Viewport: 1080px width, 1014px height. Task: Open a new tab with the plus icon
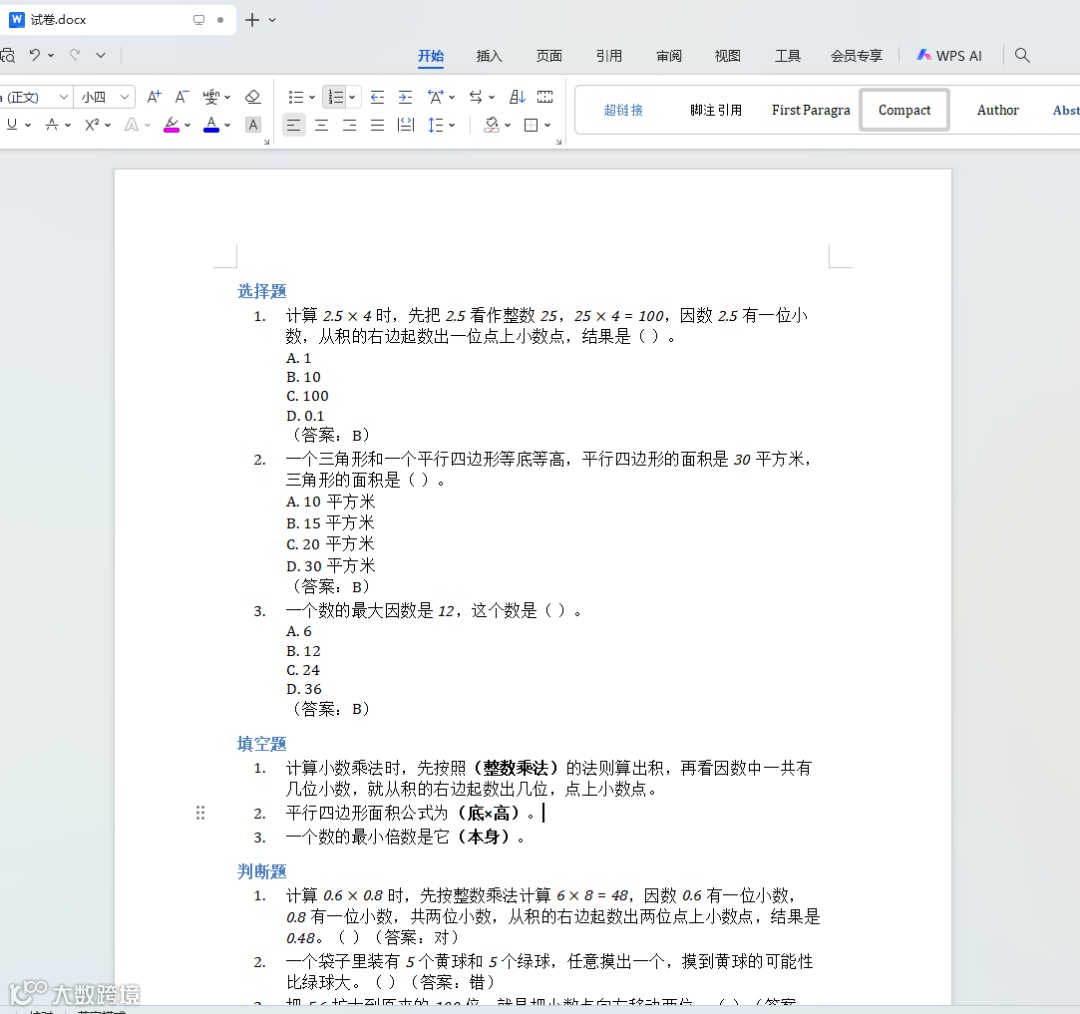pos(252,20)
